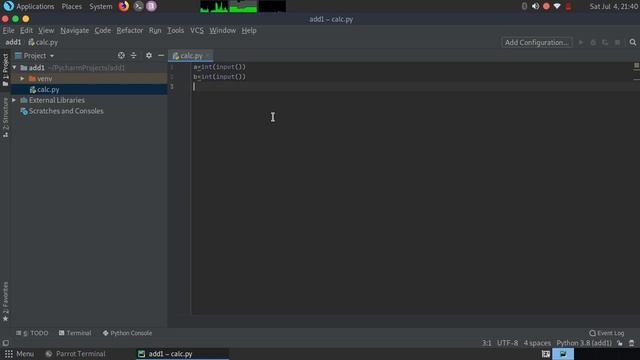Open the View menu
Image resolution: width=640 pixels, height=360 pixels.
point(46,31)
